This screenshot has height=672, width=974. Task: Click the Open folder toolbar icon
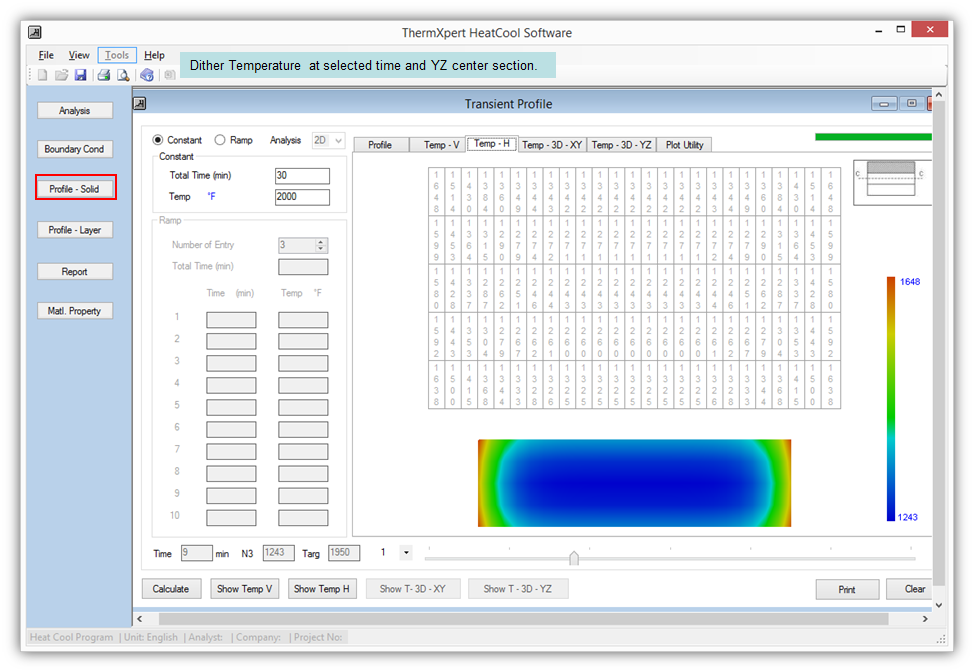[61, 75]
